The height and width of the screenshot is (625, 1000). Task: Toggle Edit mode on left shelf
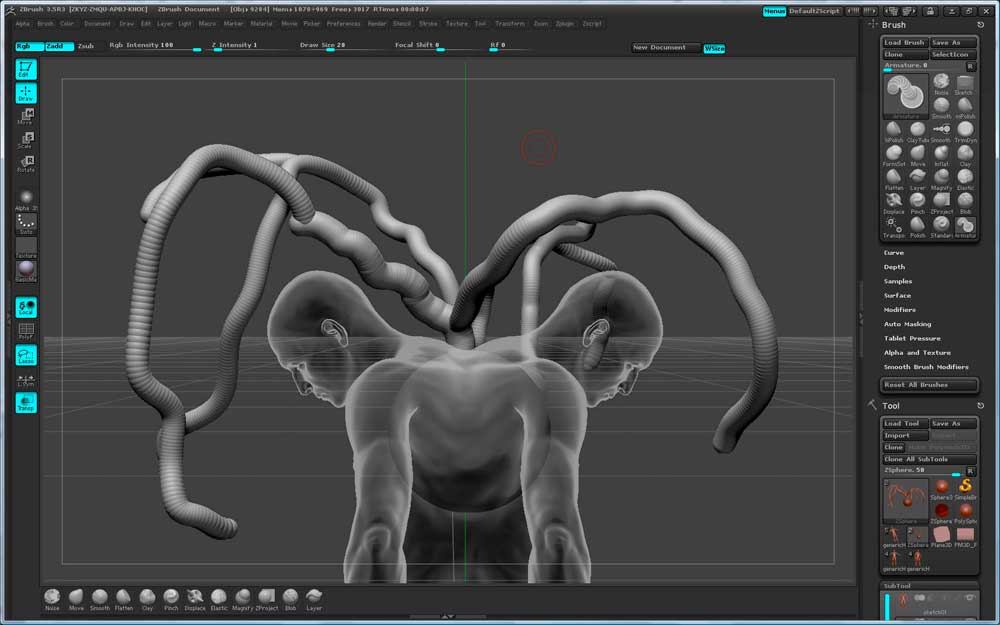click(26, 69)
